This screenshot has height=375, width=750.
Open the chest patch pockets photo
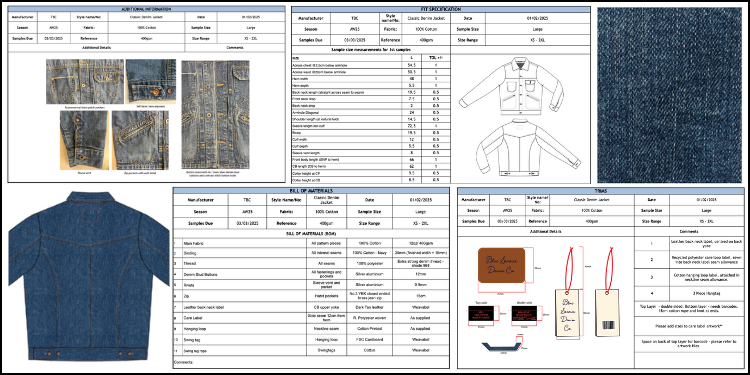click(85, 82)
